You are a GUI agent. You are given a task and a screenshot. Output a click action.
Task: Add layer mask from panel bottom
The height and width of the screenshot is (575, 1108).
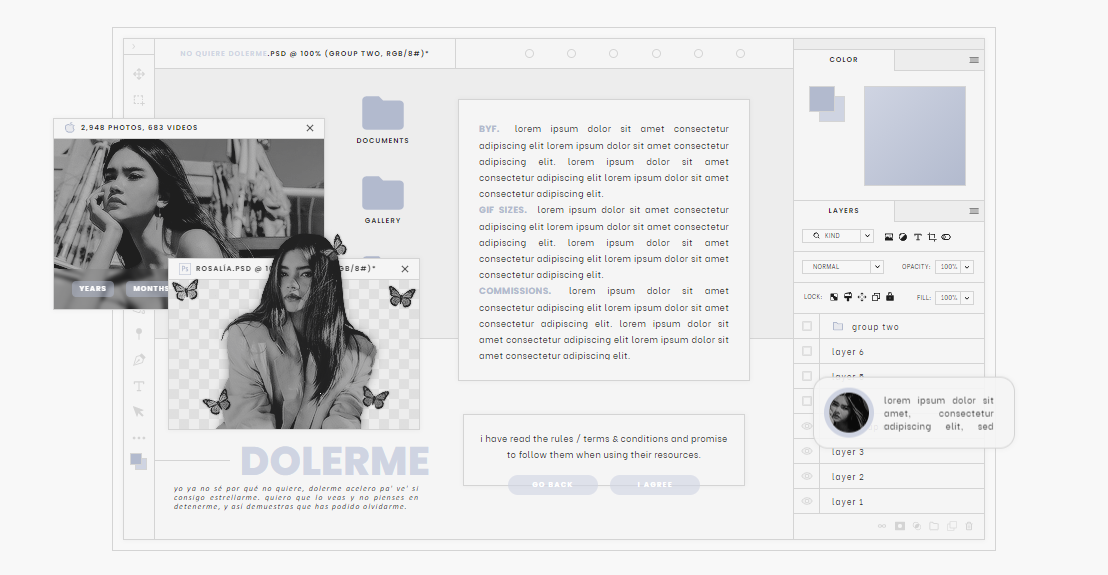(900, 526)
